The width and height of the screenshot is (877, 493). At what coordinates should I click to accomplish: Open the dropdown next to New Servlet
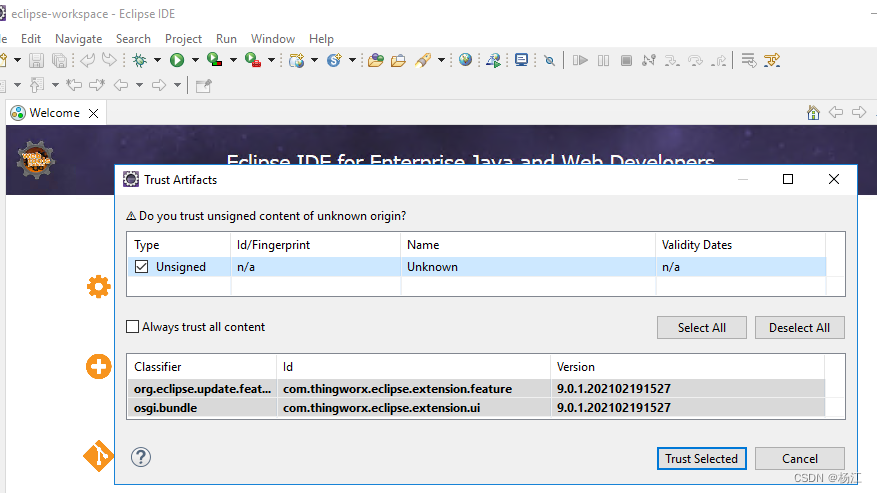352,60
